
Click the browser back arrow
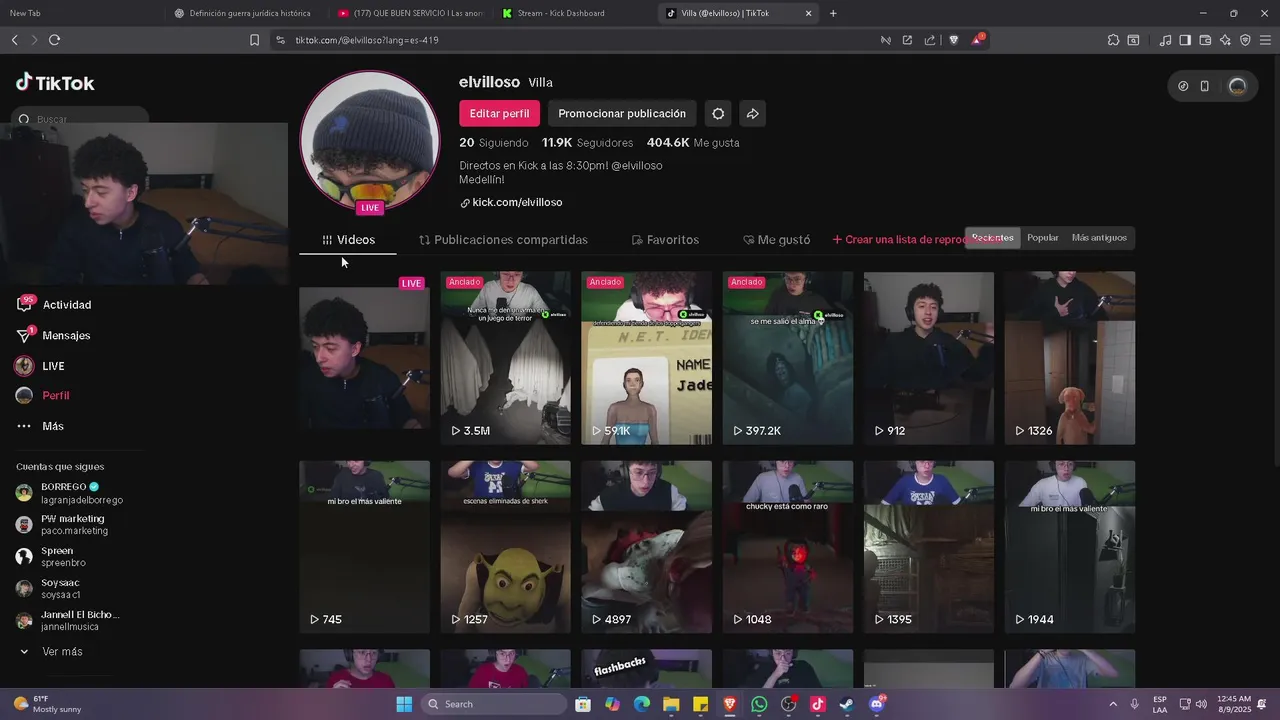click(14, 40)
